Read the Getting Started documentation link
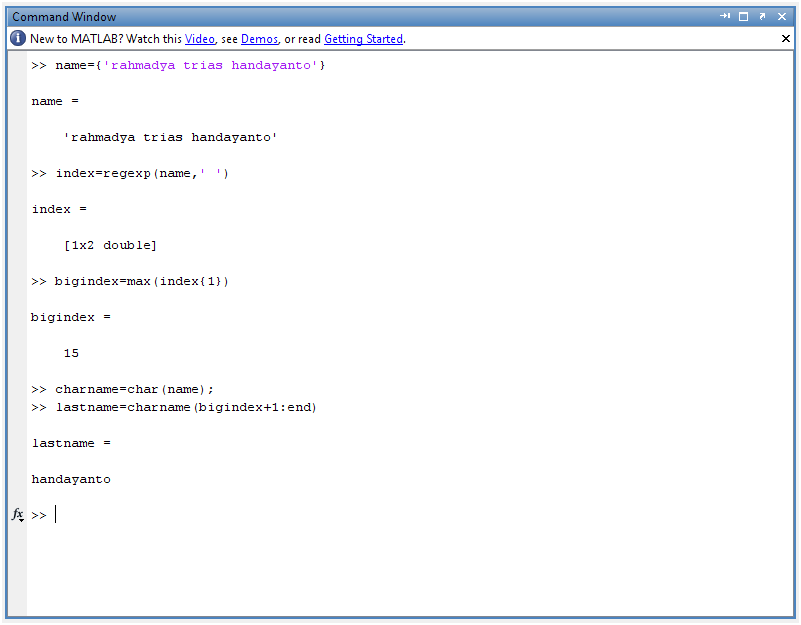Image resolution: width=801 pixels, height=625 pixels. click(363, 39)
